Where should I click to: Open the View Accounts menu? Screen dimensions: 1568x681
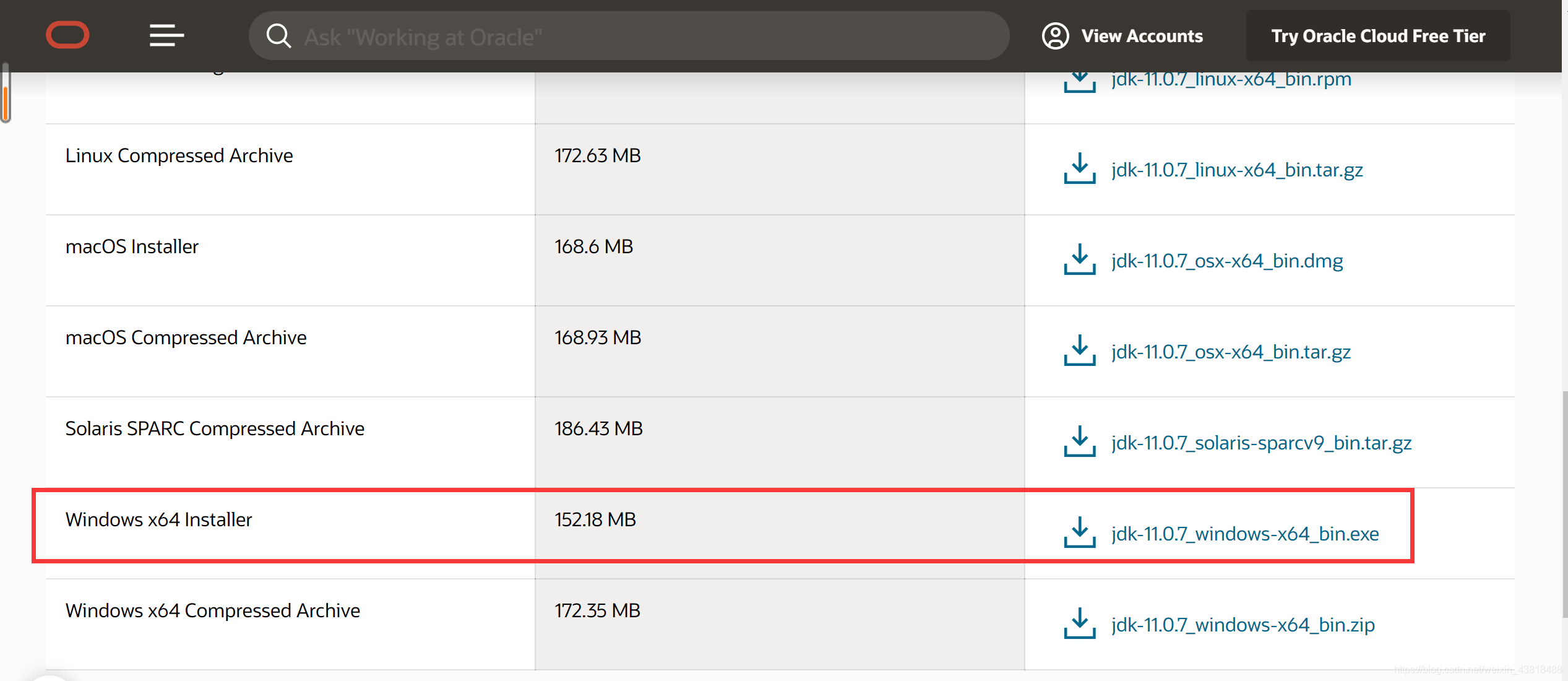click(x=1141, y=36)
